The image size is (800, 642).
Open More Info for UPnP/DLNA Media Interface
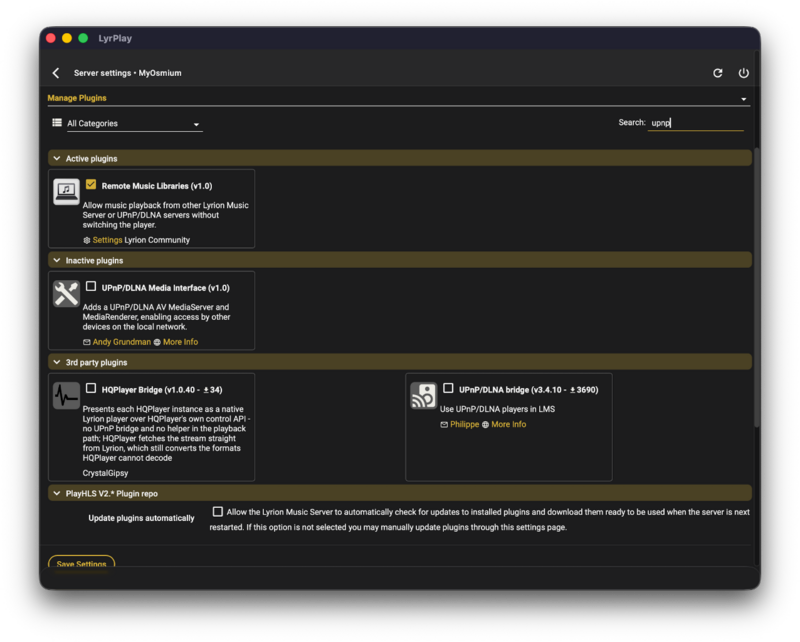coord(180,342)
